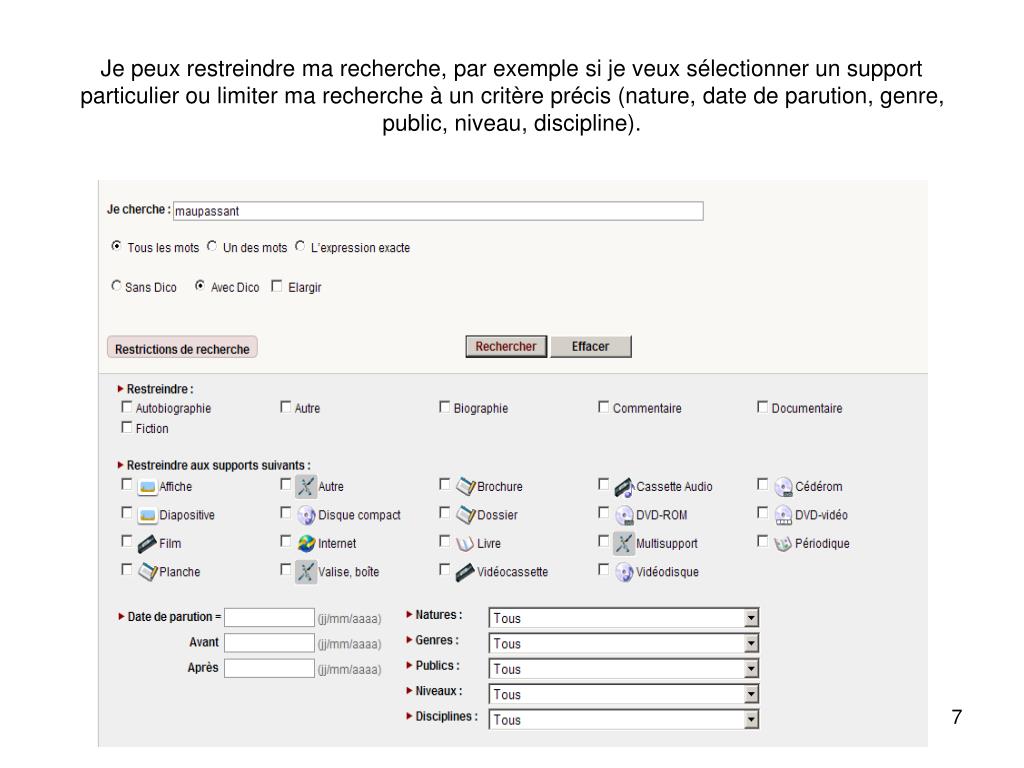Click the Affiche support icon
Viewport: 1024px width, 768px height.
tap(148, 487)
